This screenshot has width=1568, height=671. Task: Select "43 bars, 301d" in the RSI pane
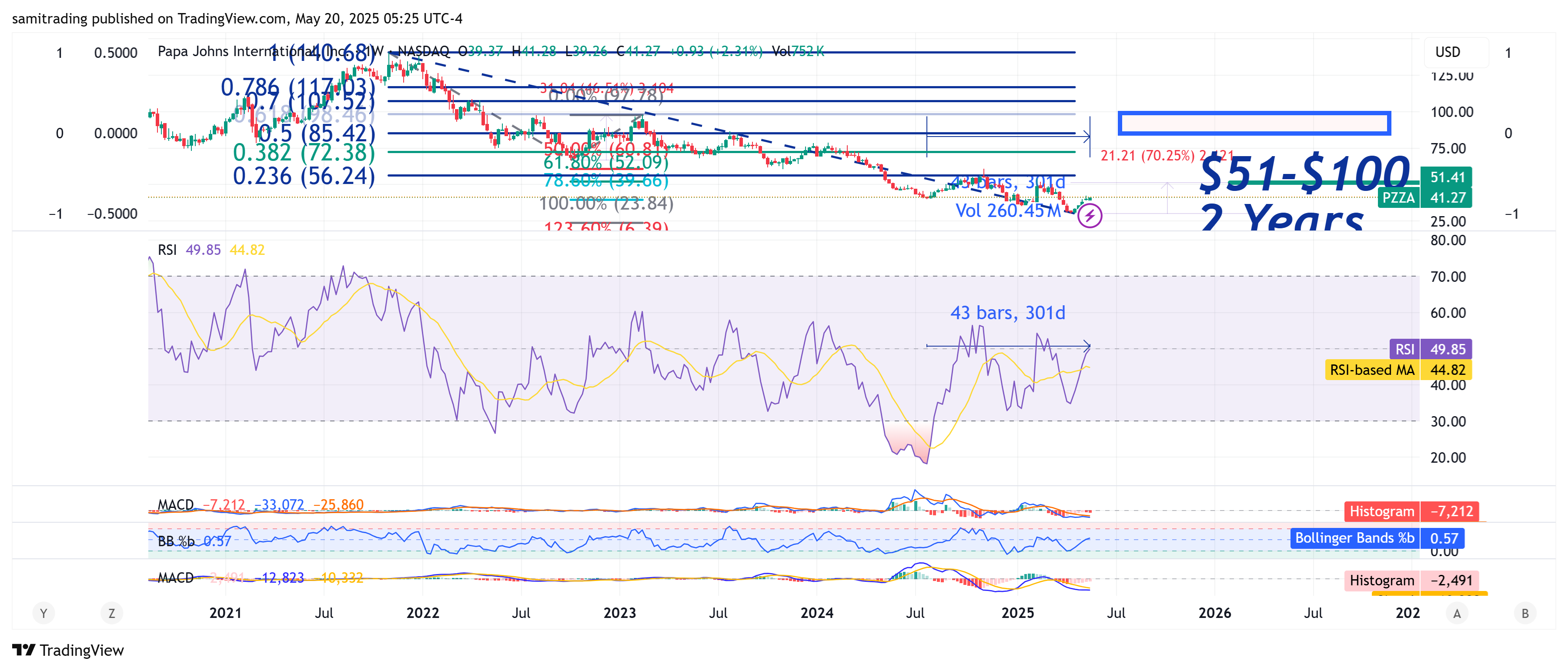(1008, 313)
